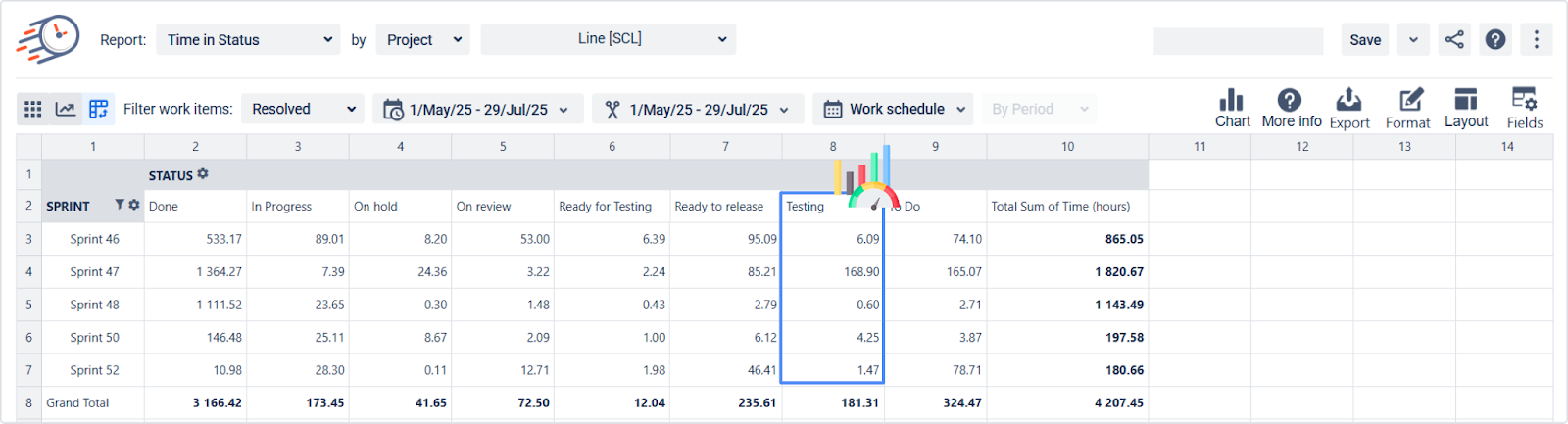The width and height of the screenshot is (1568, 424).
Task: Click the Time in Status app logo
Action: [48, 39]
